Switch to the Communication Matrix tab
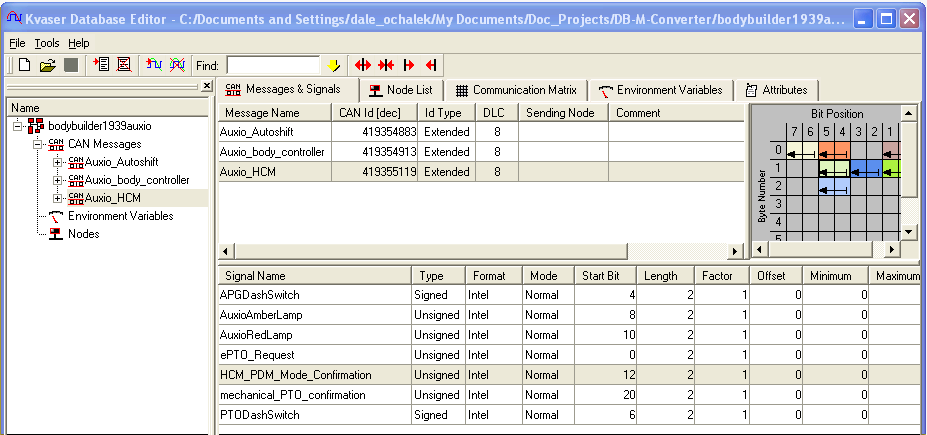 point(516,90)
